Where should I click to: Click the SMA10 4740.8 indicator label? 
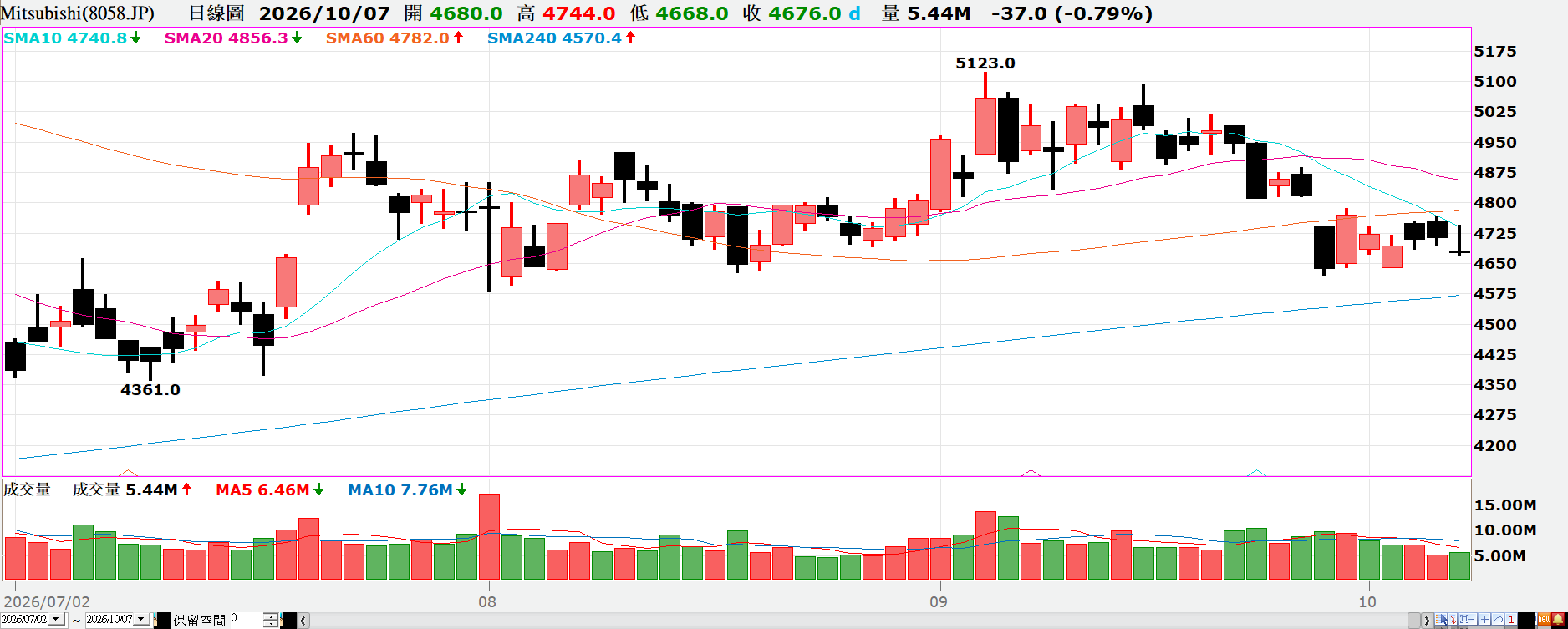click(65, 38)
